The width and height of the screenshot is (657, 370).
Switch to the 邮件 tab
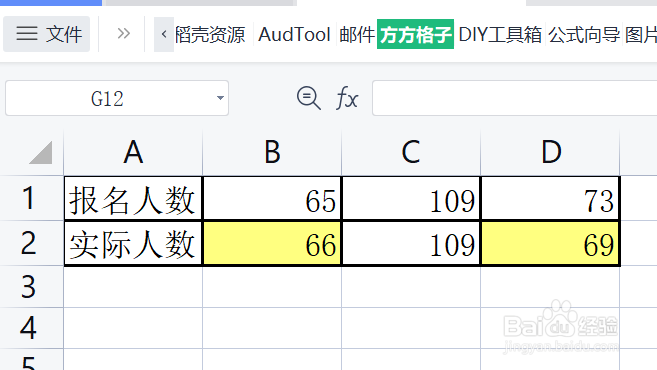pyautogui.click(x=357, y=34)
